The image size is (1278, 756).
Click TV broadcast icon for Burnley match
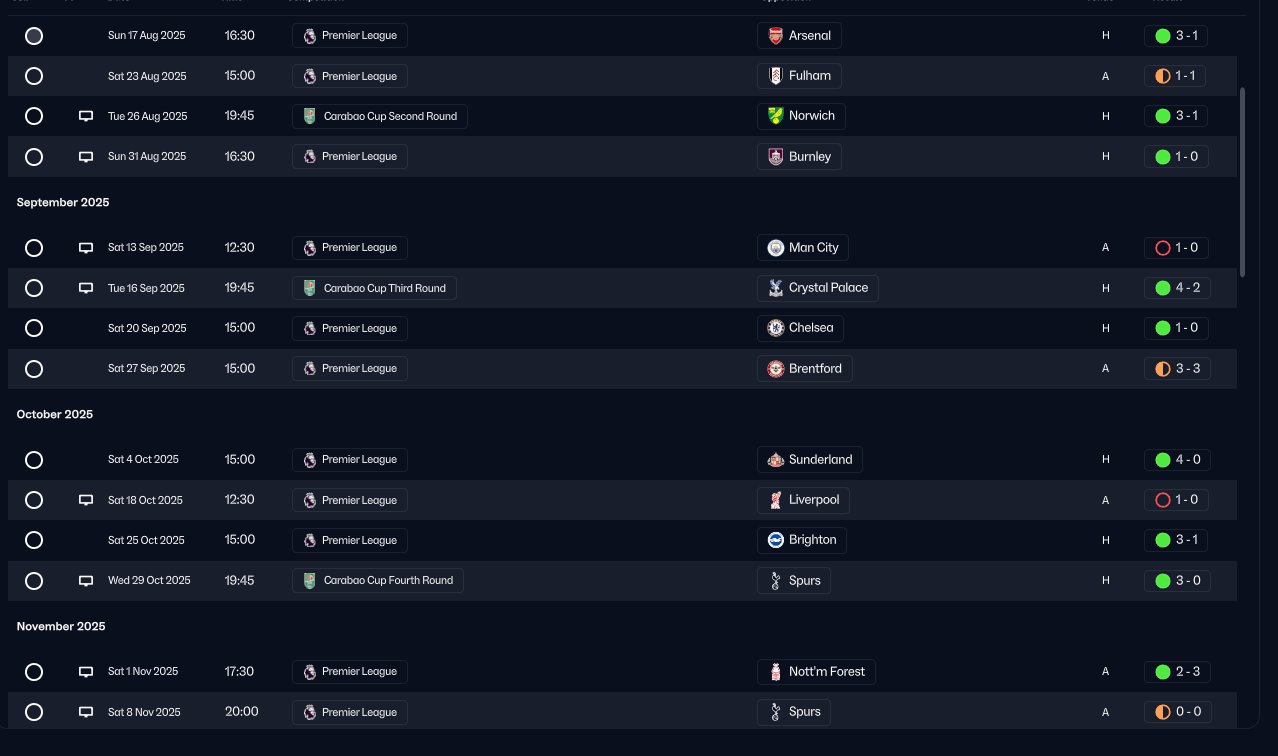pos(86,157)
